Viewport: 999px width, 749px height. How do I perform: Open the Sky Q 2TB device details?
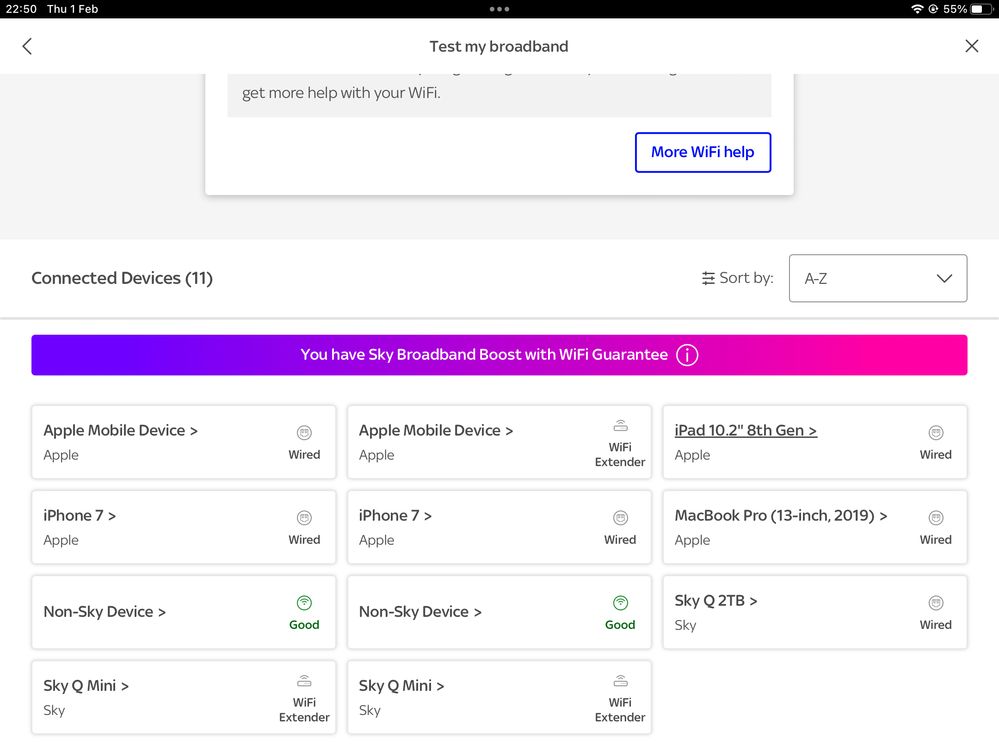(715, 600)
